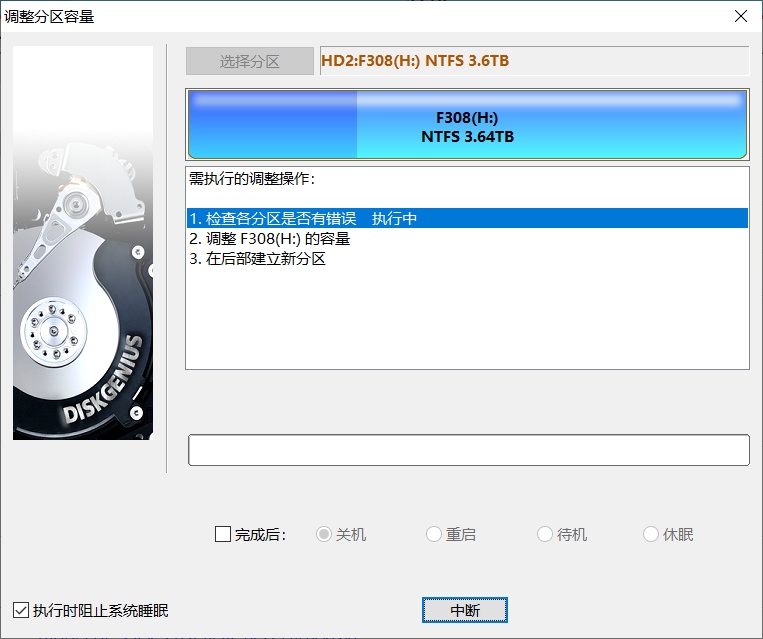Screen dimensions: 763x639
Task: Click the 中断 button to abort
Action: 465,610
